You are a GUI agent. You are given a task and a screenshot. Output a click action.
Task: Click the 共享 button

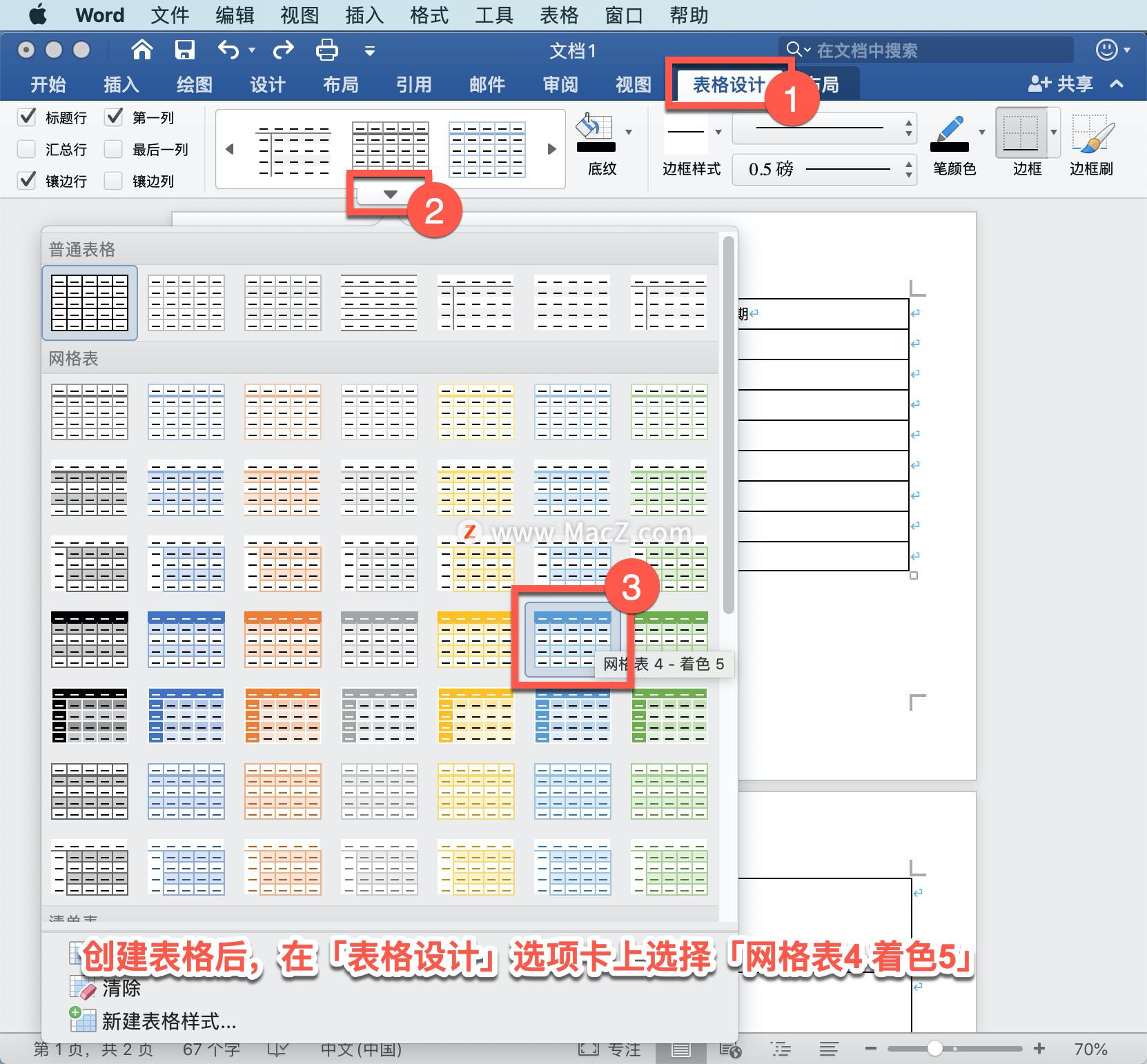(x=1063, y=83)
